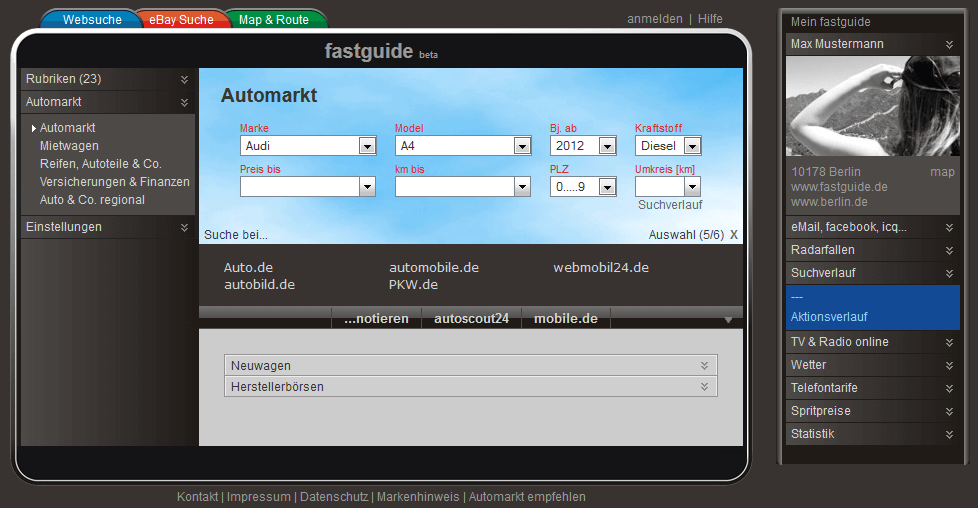Open the map link beside 10178 Berlin
This screenshot has height=508, width=978.
pos(942,172)
